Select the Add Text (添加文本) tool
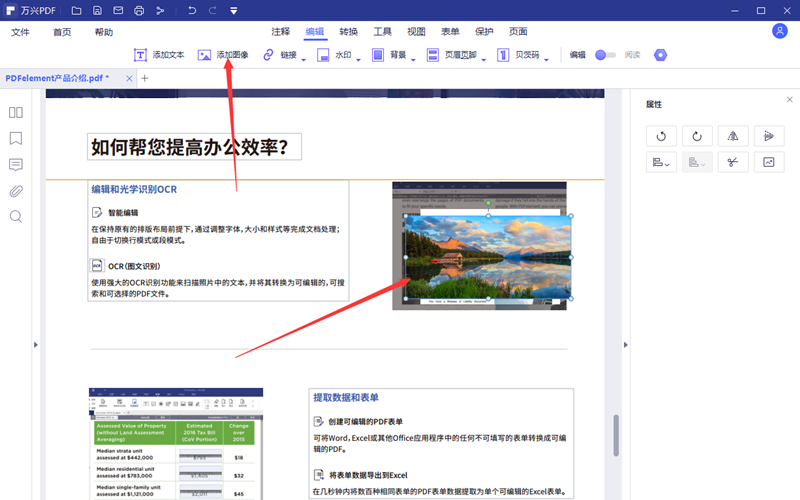The height and width of the screenshot is (500, 800). [159, 55]
